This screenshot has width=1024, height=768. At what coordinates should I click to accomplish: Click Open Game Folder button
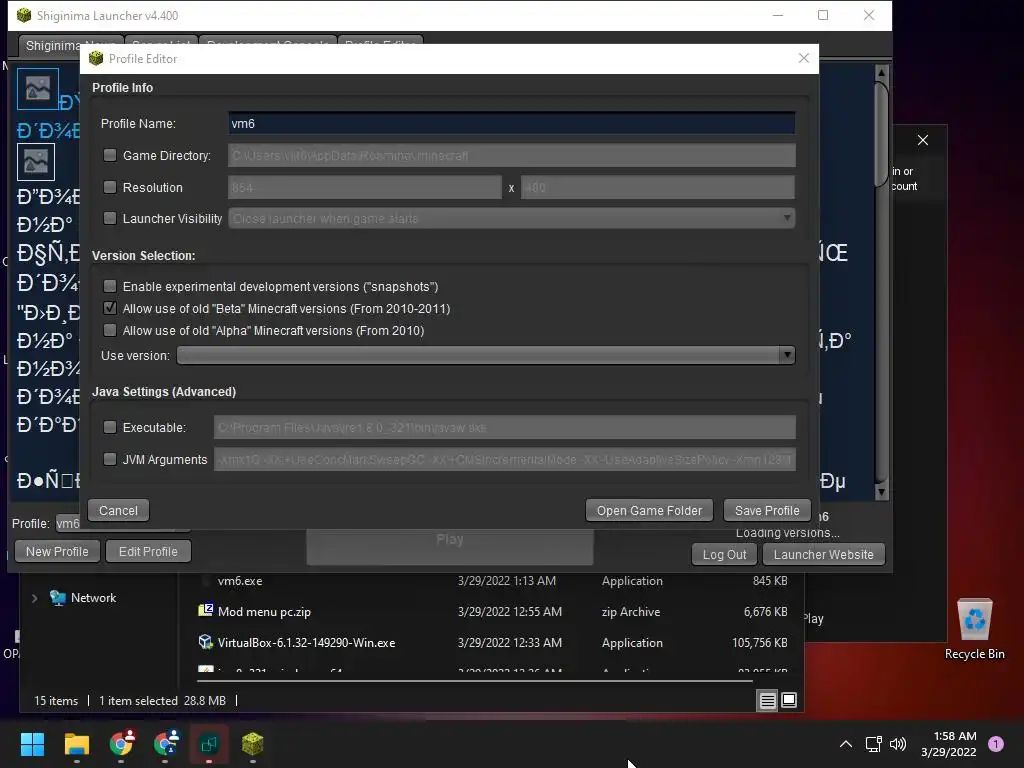(x=649, y=511)
